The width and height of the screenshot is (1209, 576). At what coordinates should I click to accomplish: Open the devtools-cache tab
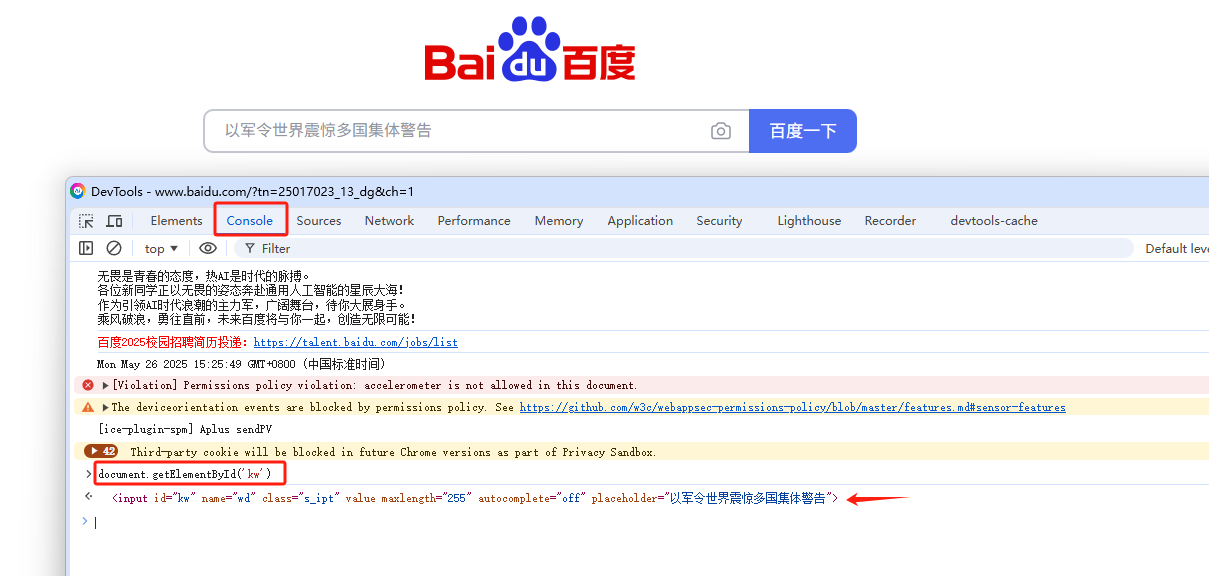[994, 221]
